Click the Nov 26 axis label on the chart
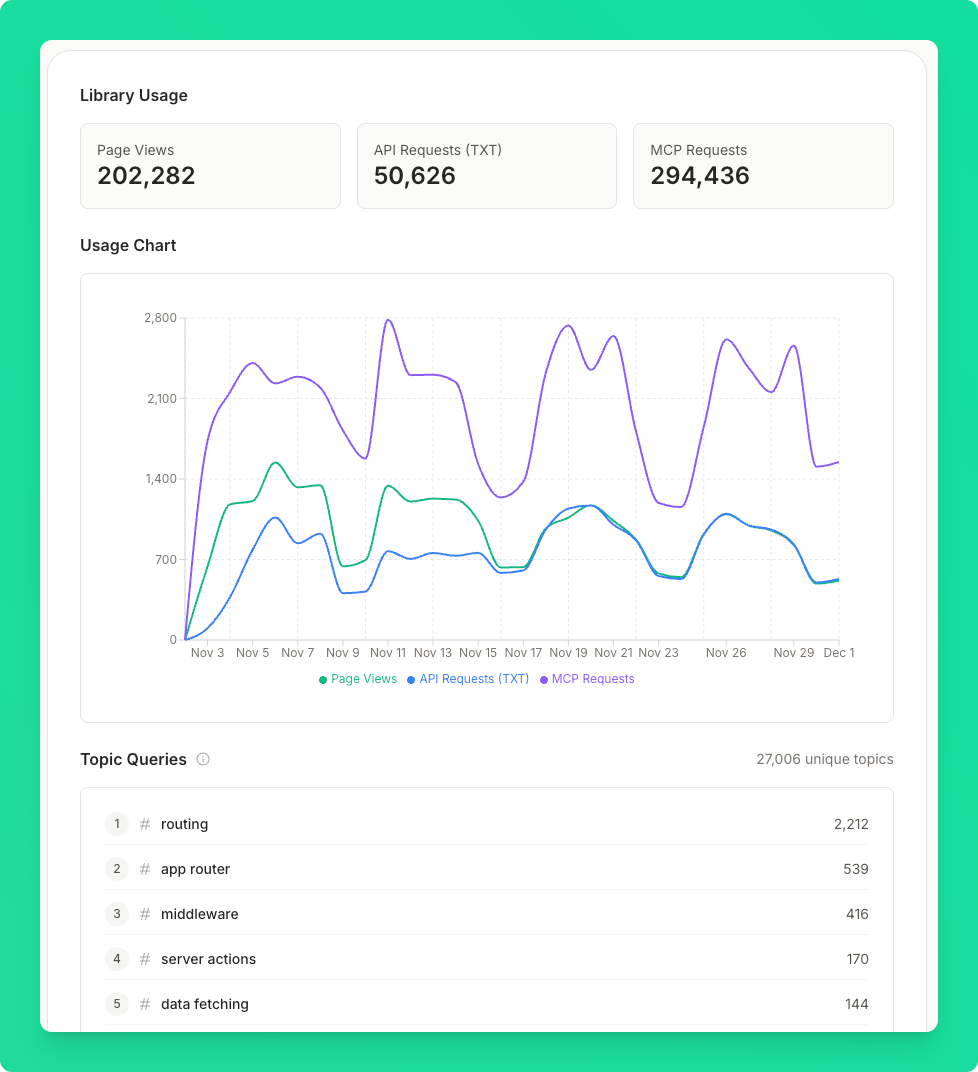The height and width of the screenshot is (1072, 978). [726, 653]
